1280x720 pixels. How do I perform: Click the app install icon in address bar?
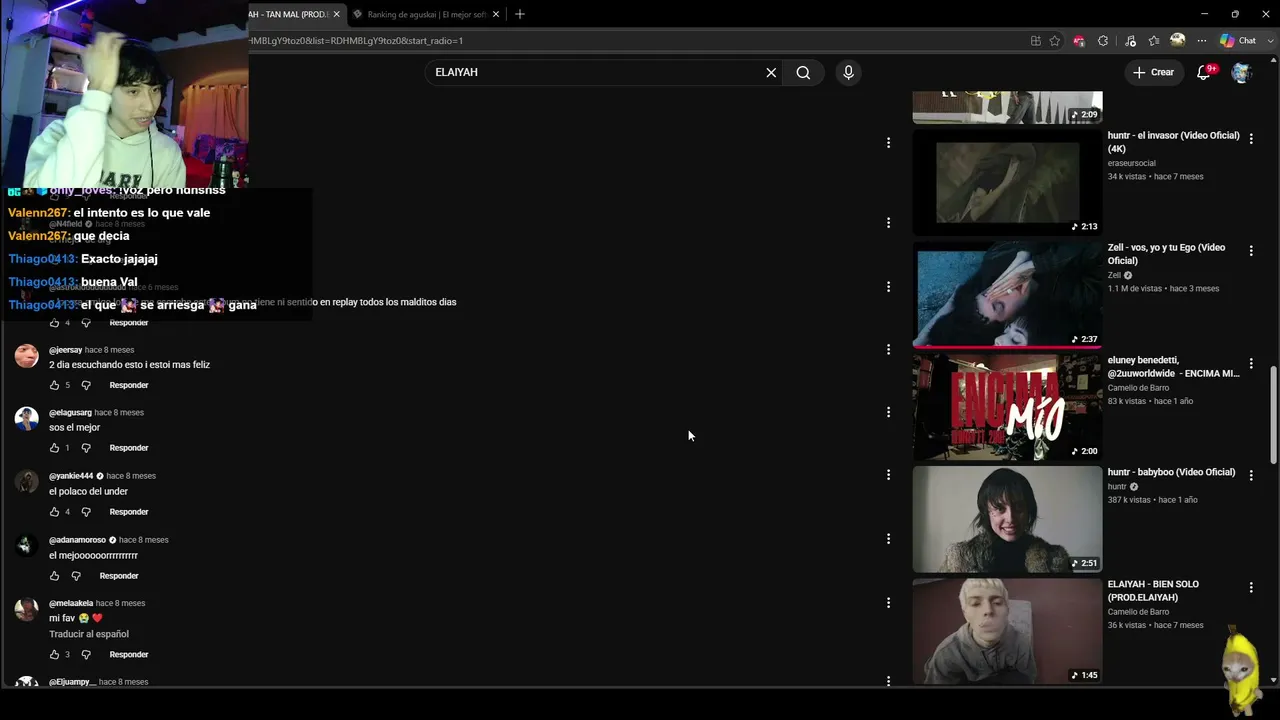(1036, 41)
